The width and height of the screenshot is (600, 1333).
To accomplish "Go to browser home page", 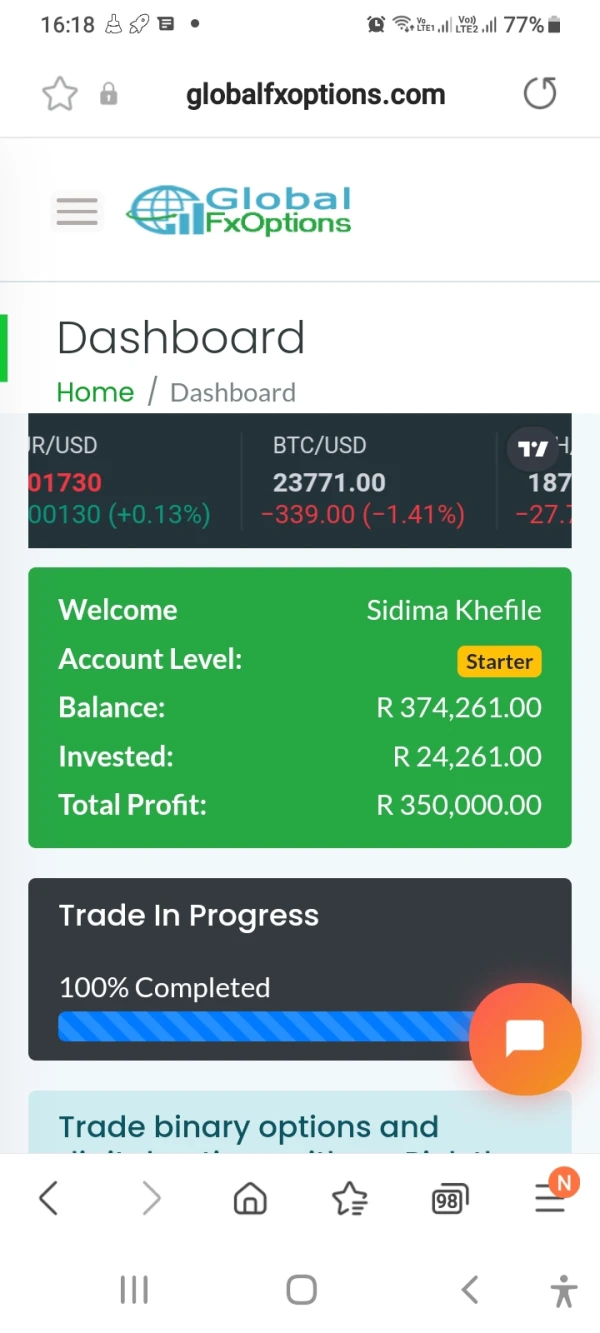I will coord(250,1197).
